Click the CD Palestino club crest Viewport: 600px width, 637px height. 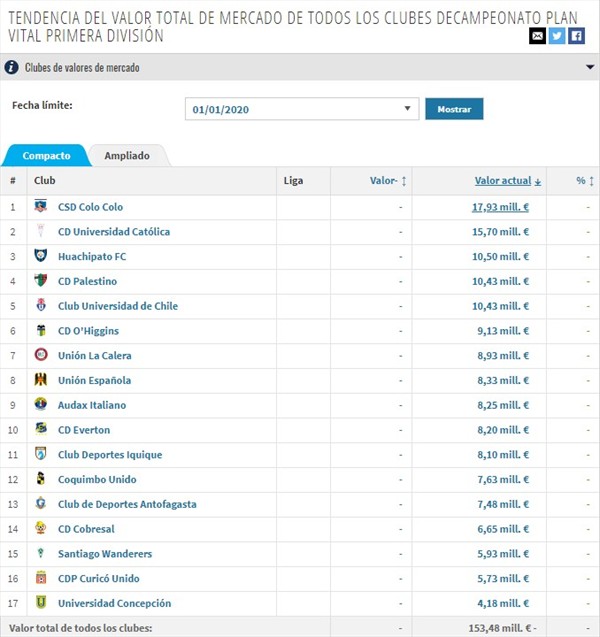(x=41, y=281)
